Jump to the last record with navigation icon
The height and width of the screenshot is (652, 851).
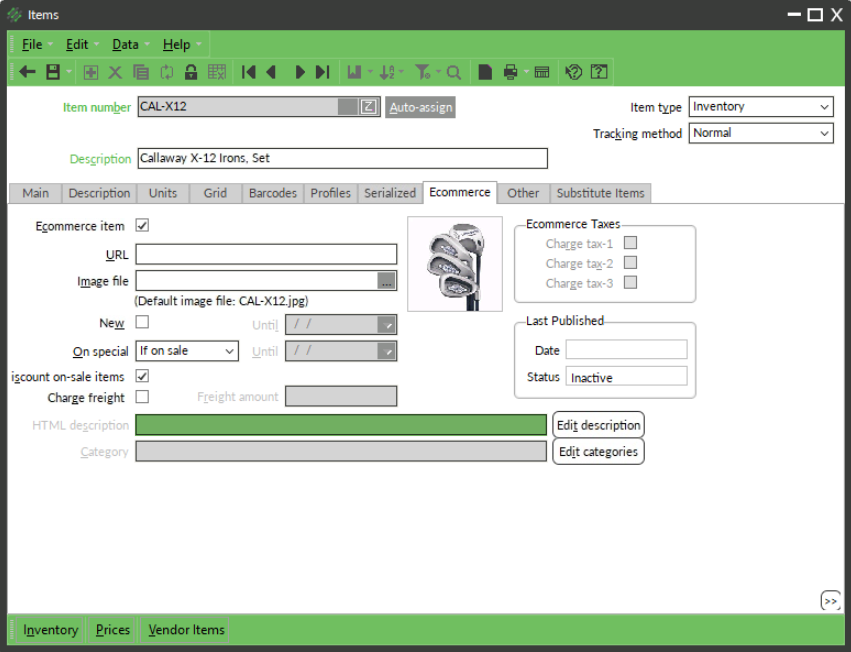coord(322,71)
